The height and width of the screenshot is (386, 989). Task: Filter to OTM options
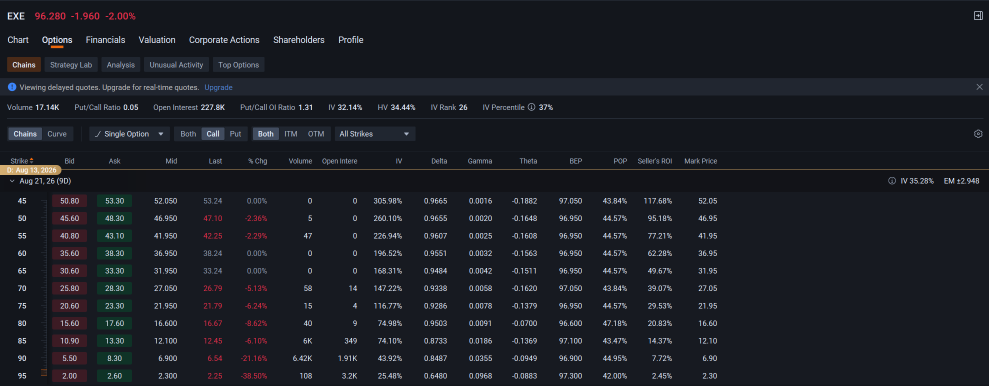tap(316, 134)
